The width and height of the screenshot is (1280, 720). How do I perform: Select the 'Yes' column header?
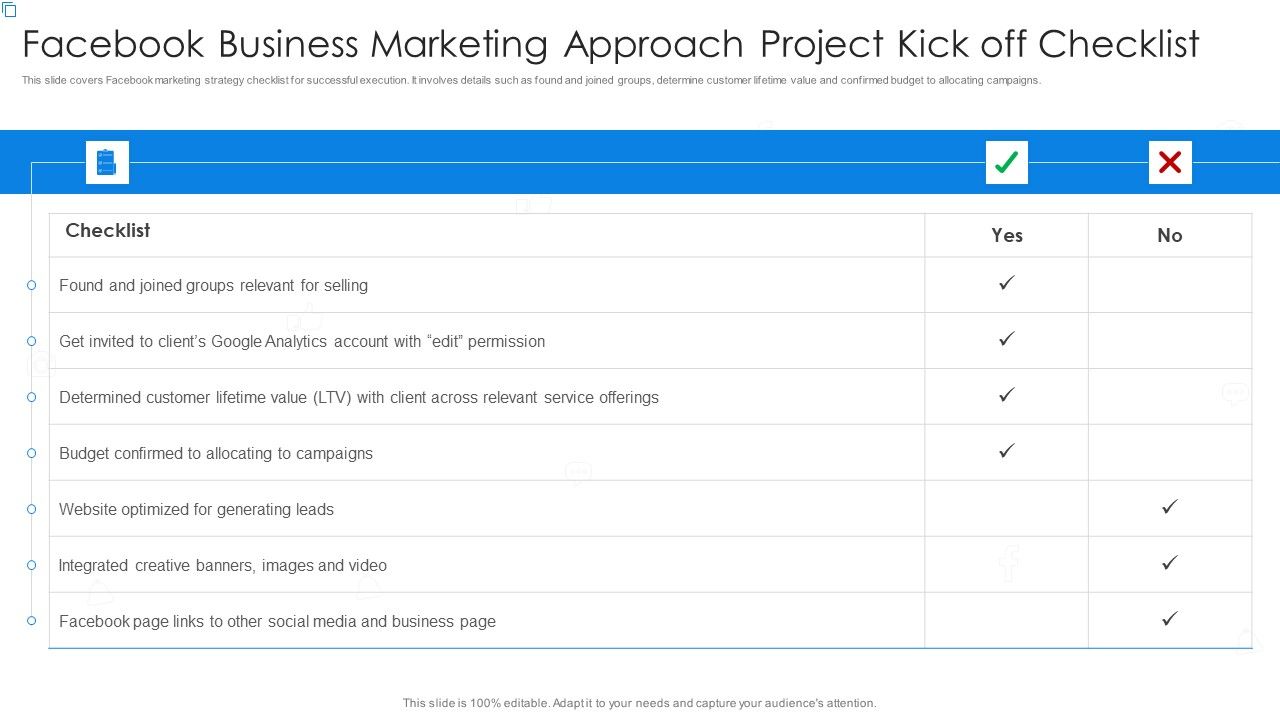click(x=1007, y=235)
